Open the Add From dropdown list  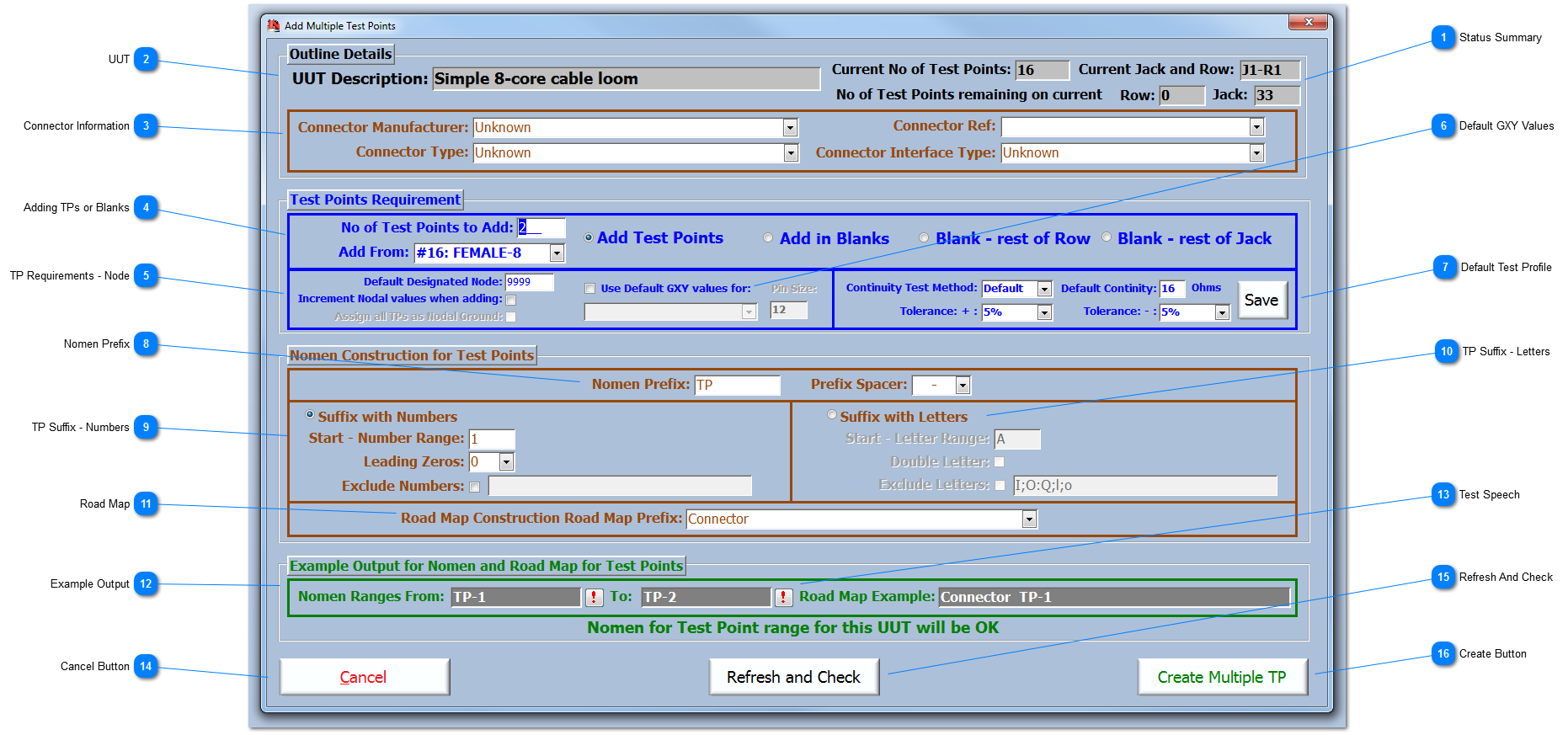pyautogui.click(x=557, y=253)
